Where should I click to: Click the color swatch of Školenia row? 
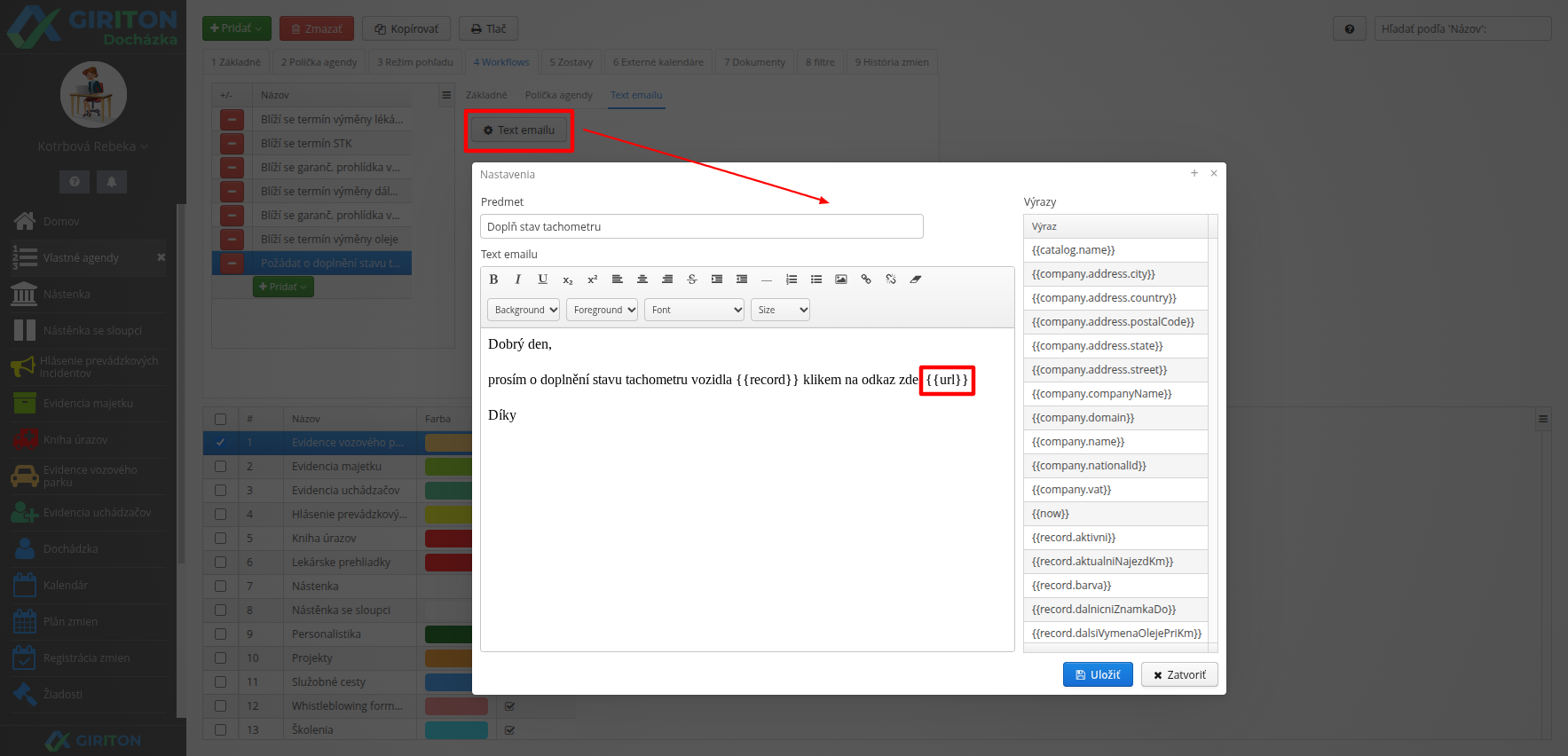[456, 729]
